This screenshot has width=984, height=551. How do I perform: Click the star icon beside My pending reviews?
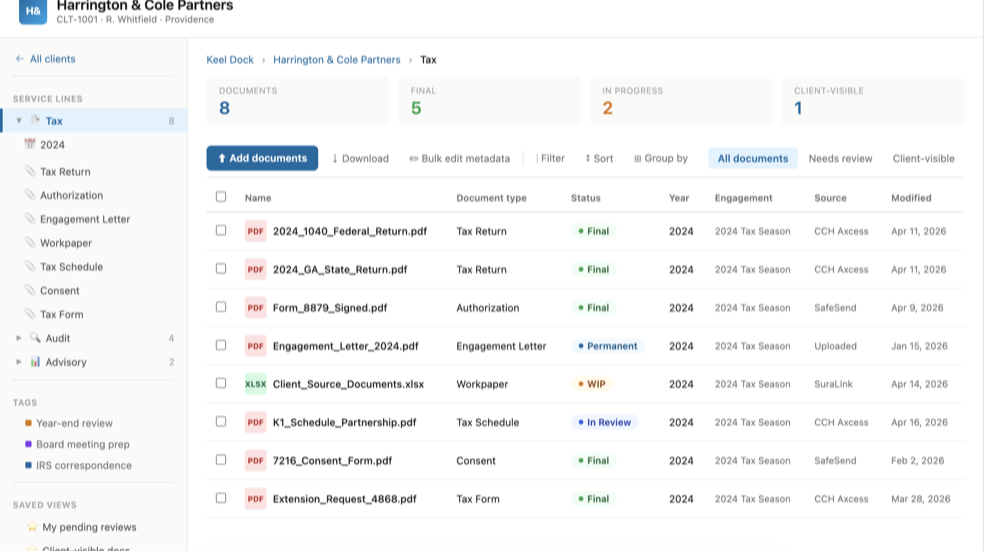coord(32,527)
